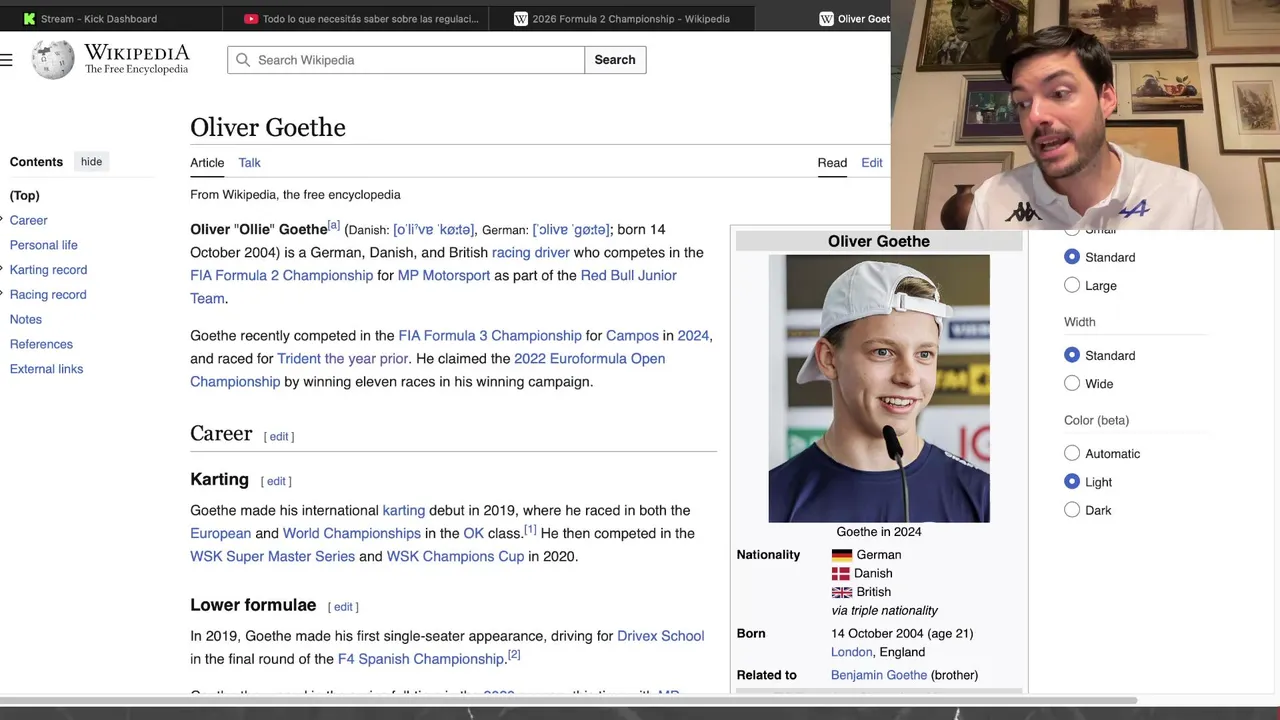Click the Search button
Image resolution: width=1280 pixels, height=720 pixels.
615,60
